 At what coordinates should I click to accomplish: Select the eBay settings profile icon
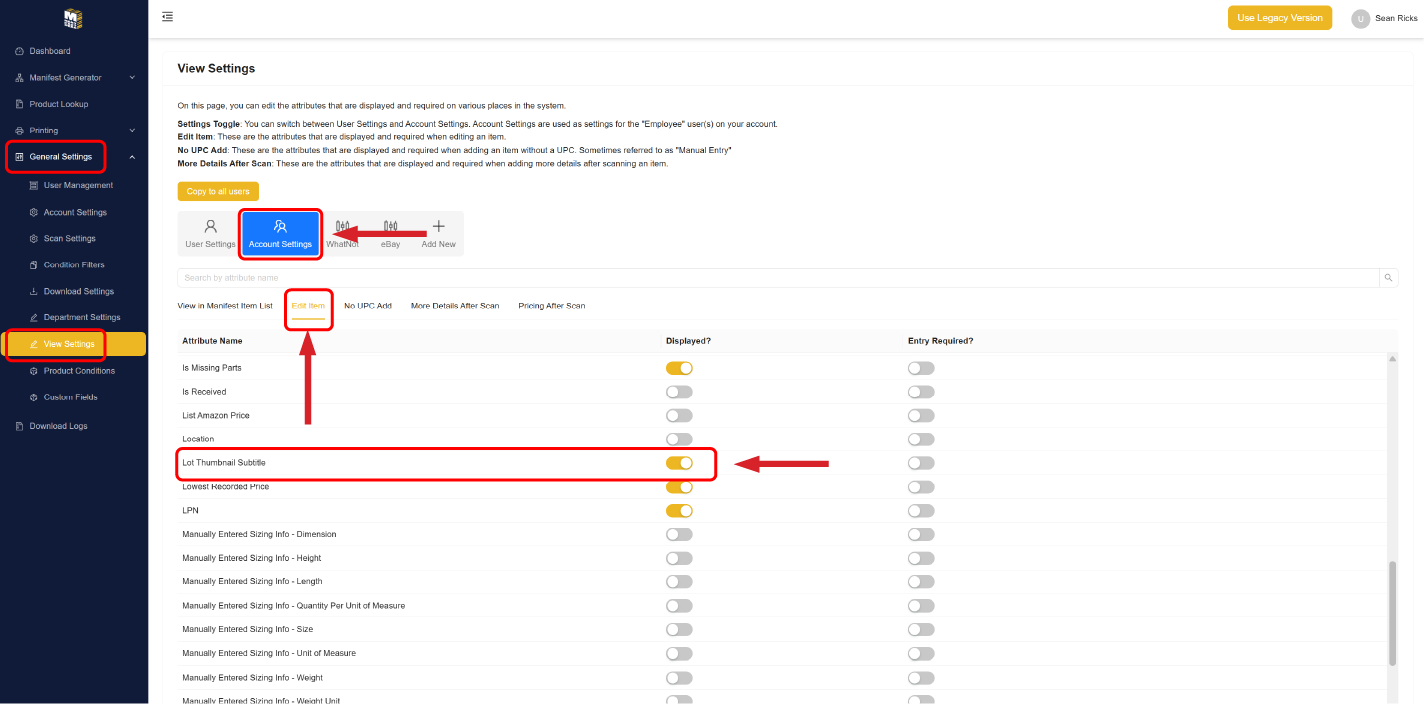click(390, 227)
